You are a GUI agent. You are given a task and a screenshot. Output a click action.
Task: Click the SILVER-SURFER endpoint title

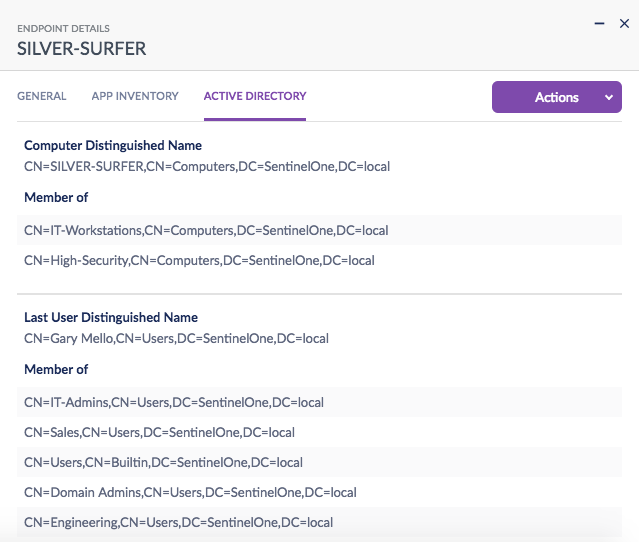pyautogui.click(x=82, y=48)
